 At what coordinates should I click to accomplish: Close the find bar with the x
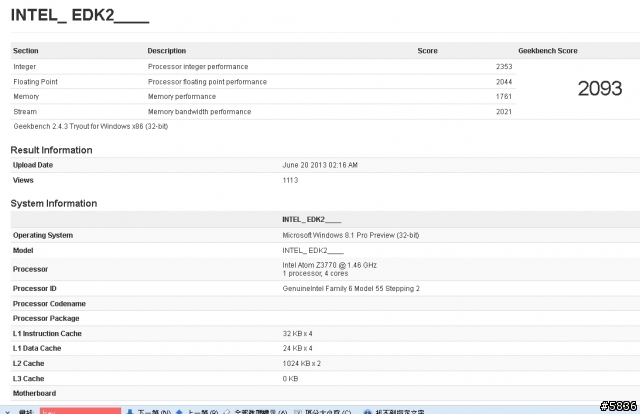click(7, 412)
